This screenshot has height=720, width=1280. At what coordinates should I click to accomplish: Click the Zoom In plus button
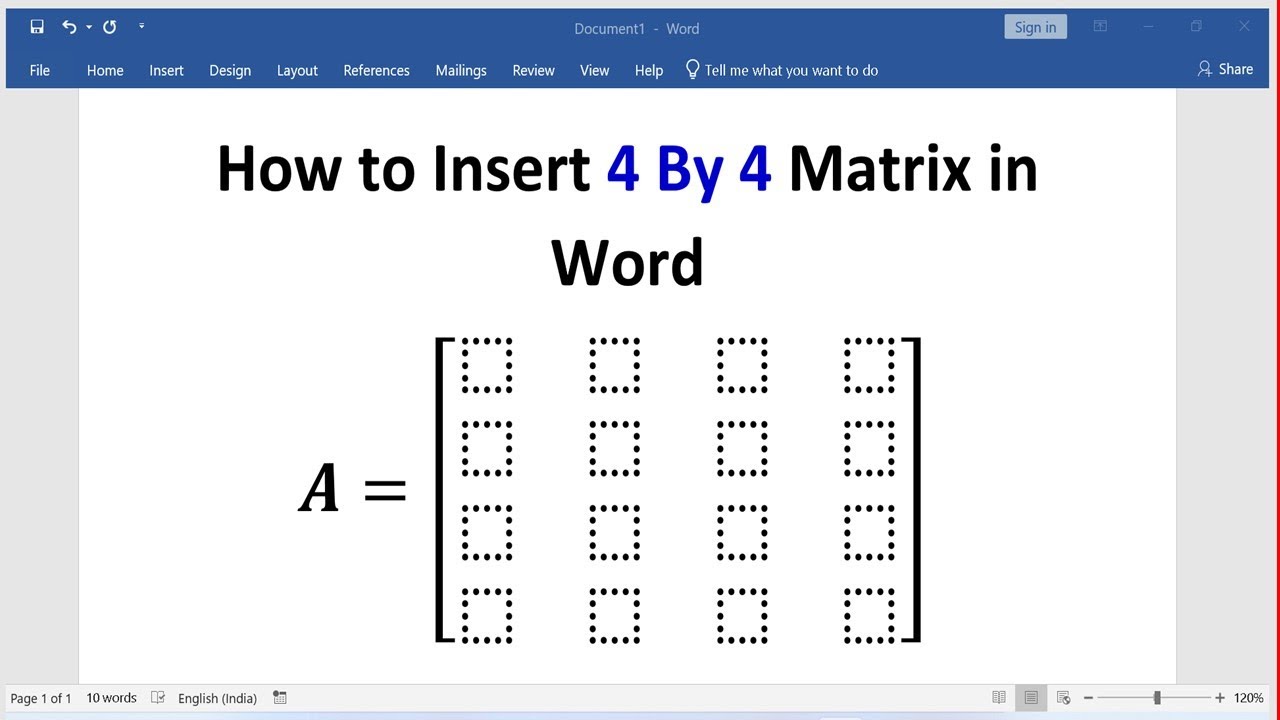(x=1219, y=698)
